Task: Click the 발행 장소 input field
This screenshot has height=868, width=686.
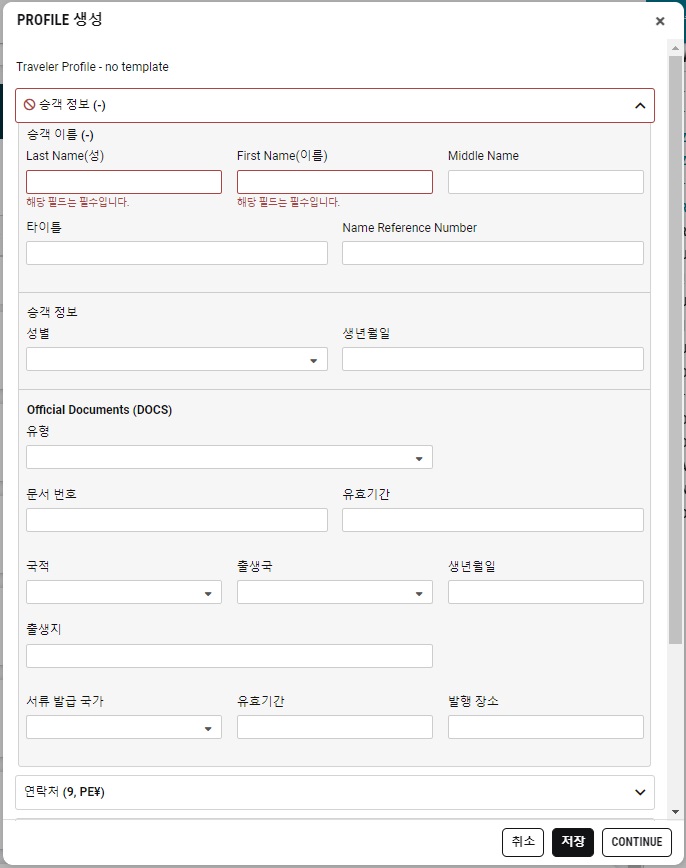Action: coord(546,727)
